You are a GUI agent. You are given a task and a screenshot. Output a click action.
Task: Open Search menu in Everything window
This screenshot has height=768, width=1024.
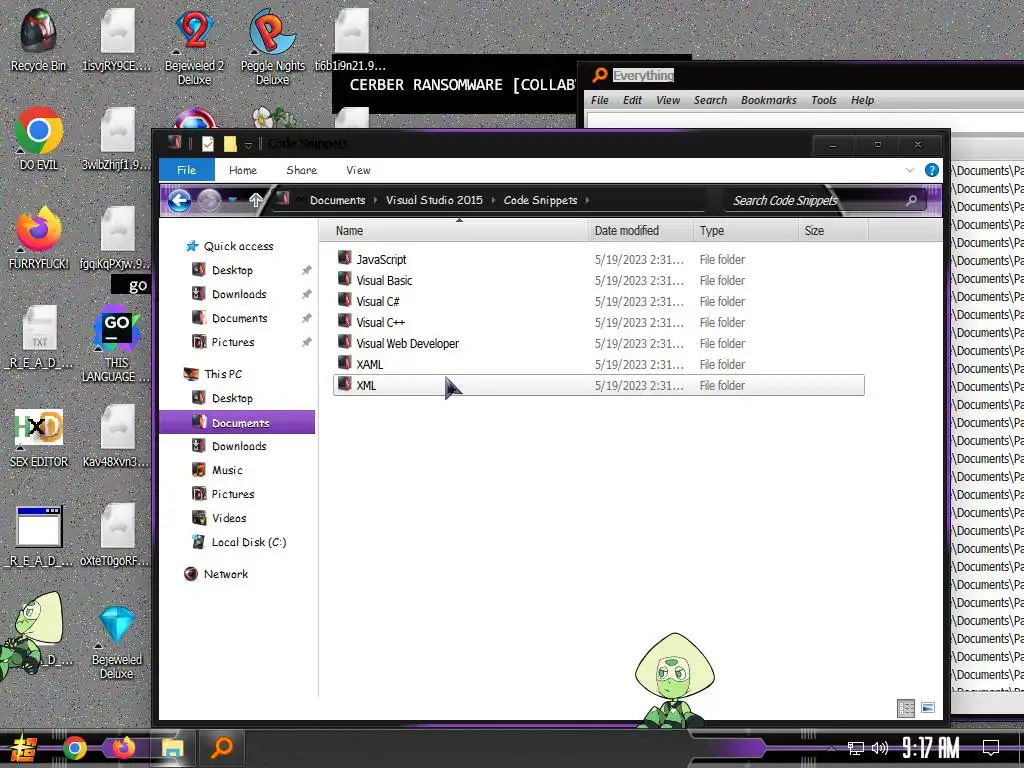(710, 100)
